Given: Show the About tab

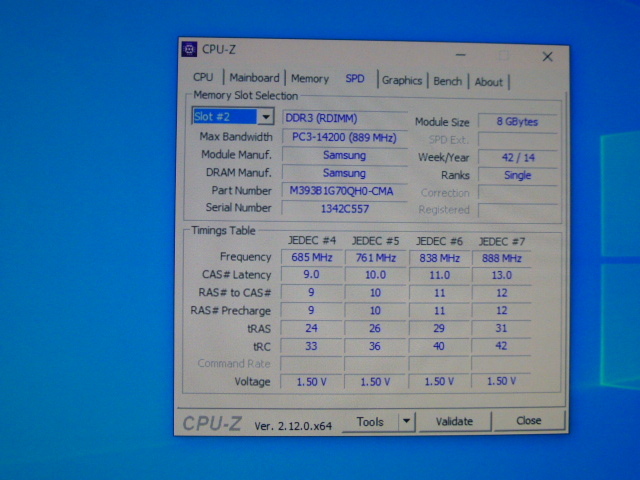Looking at the screenshot, I should [x=488, y=82].
